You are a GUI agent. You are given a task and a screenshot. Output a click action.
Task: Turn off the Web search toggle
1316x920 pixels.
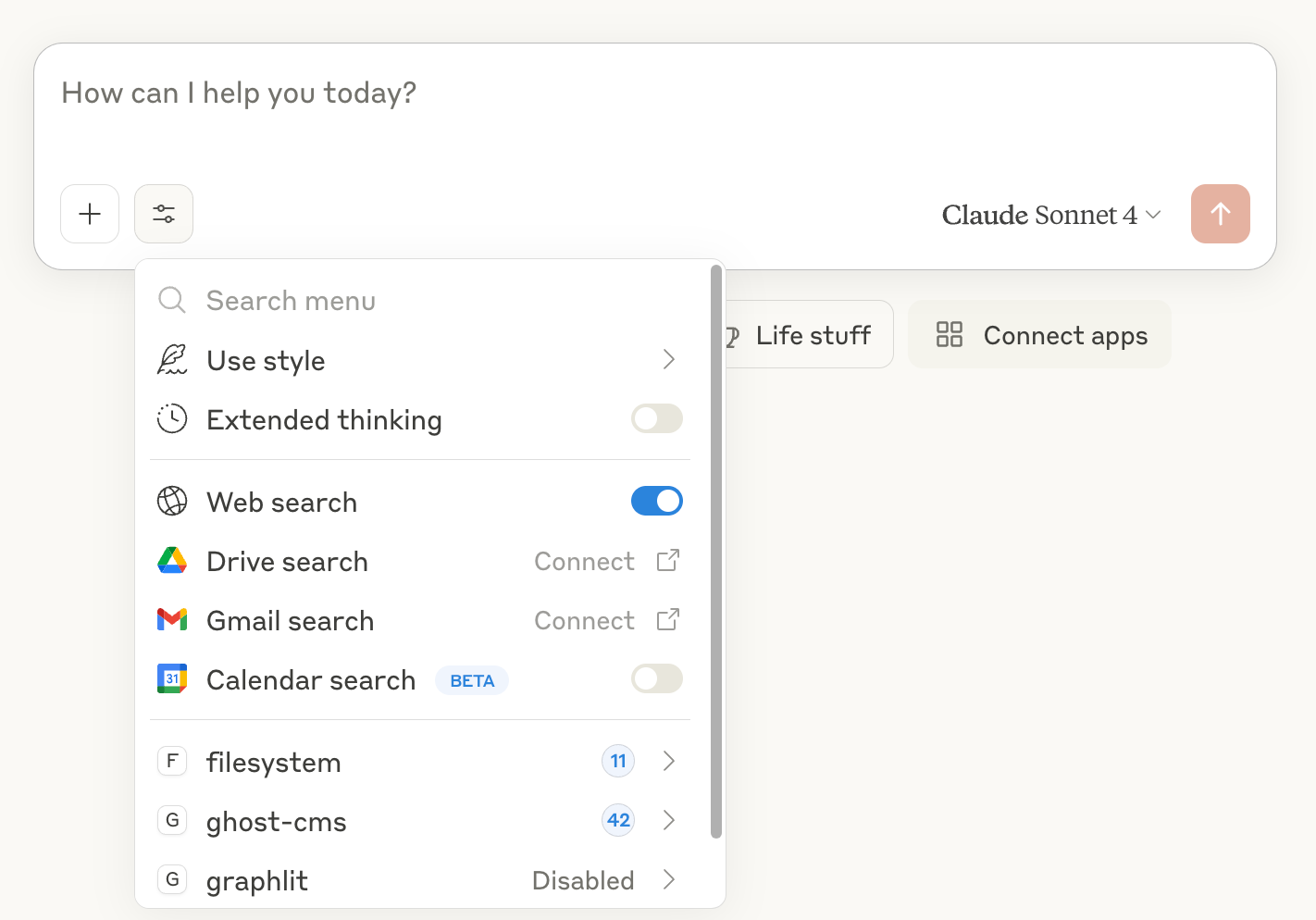click(657, 501)
